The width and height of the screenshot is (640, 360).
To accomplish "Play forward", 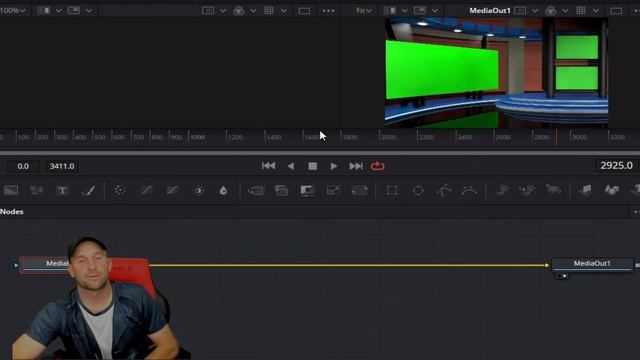I will point(333,166).
